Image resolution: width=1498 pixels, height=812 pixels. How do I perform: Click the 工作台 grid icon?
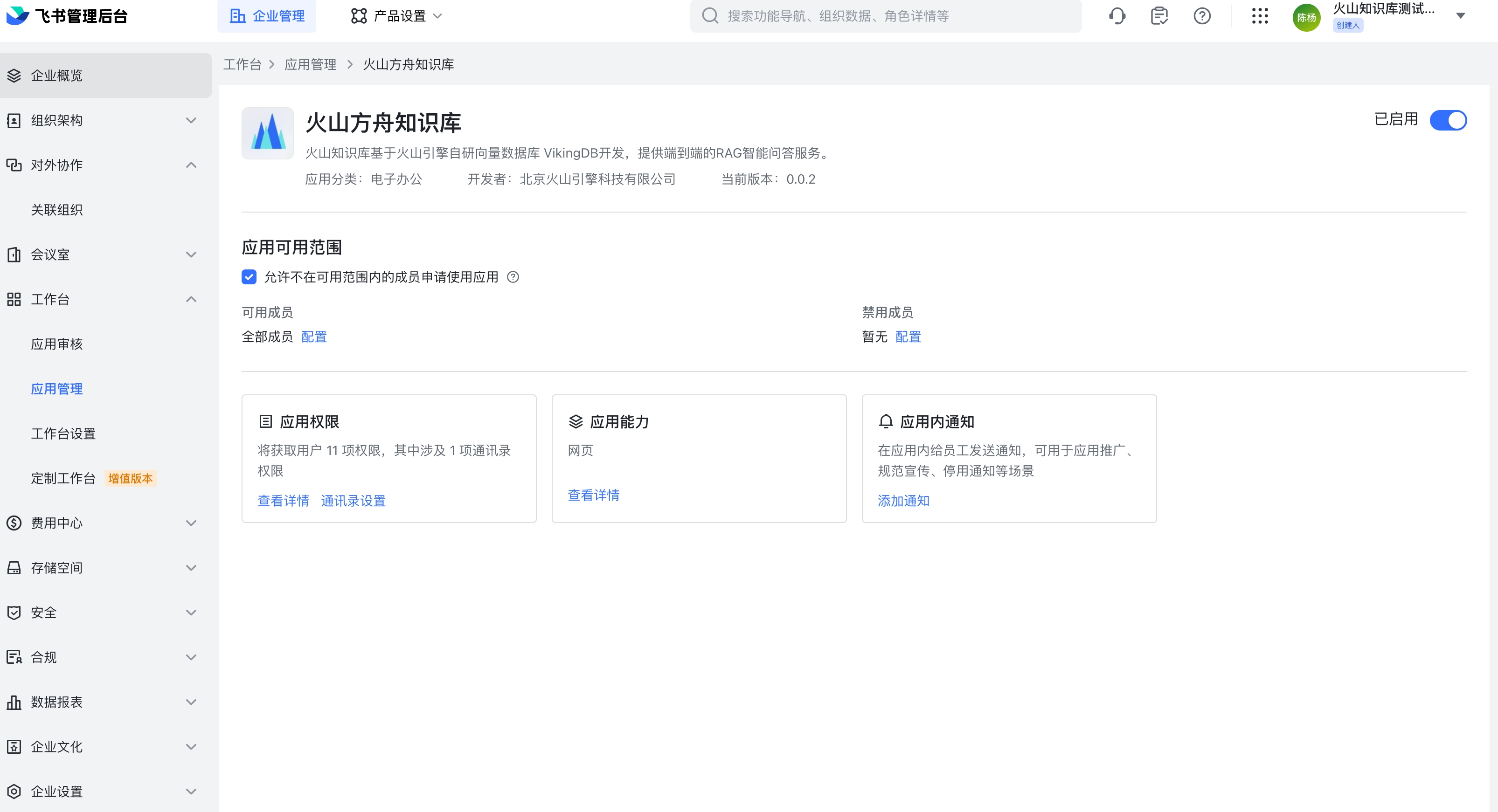[x=14, y=299]
